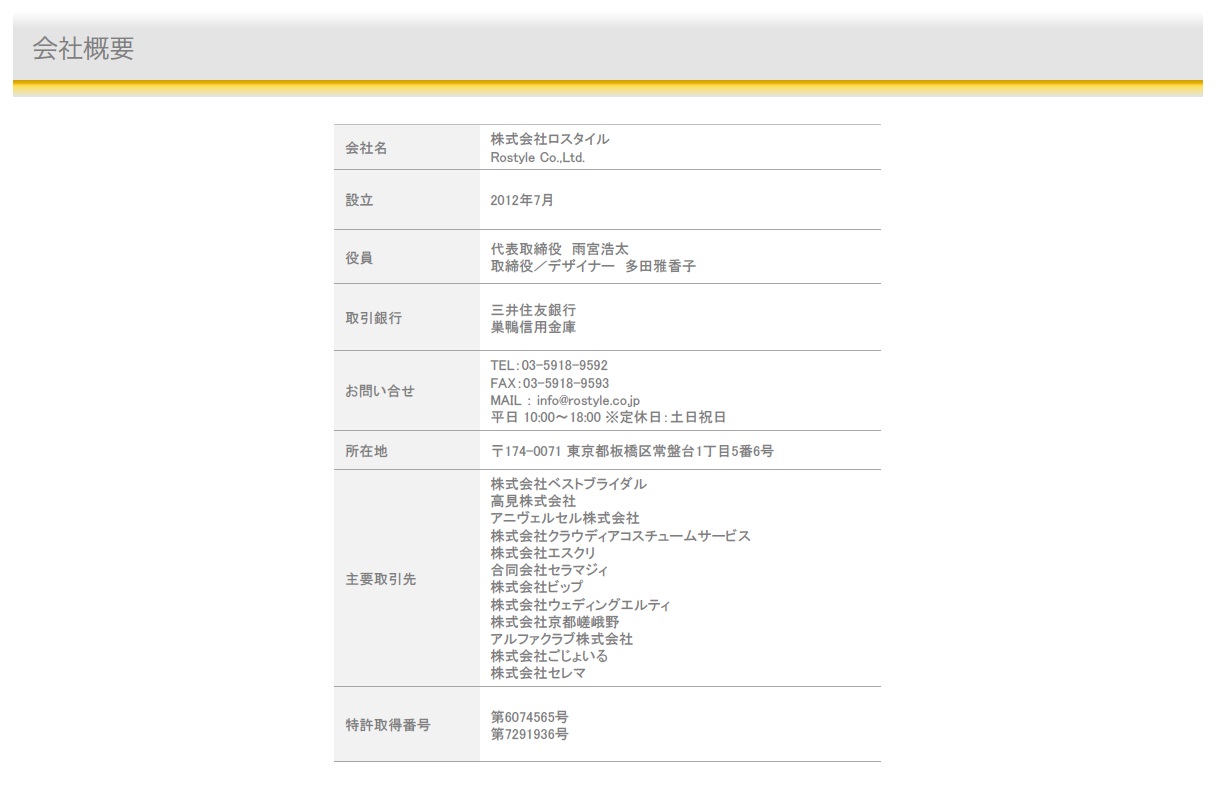Select the 取引銀行 row label
Screen dimensions: 1218x787
coord(373,318)
